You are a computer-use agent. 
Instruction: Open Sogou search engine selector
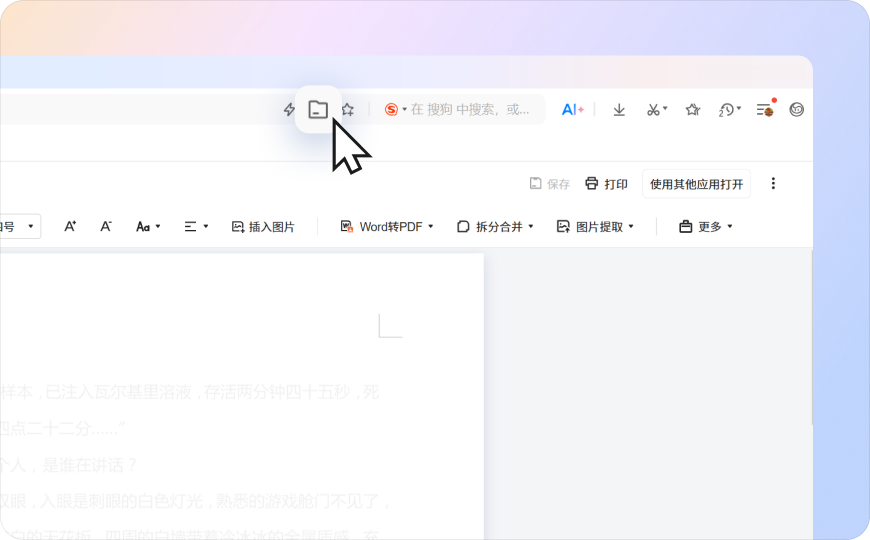pos(396,109)
